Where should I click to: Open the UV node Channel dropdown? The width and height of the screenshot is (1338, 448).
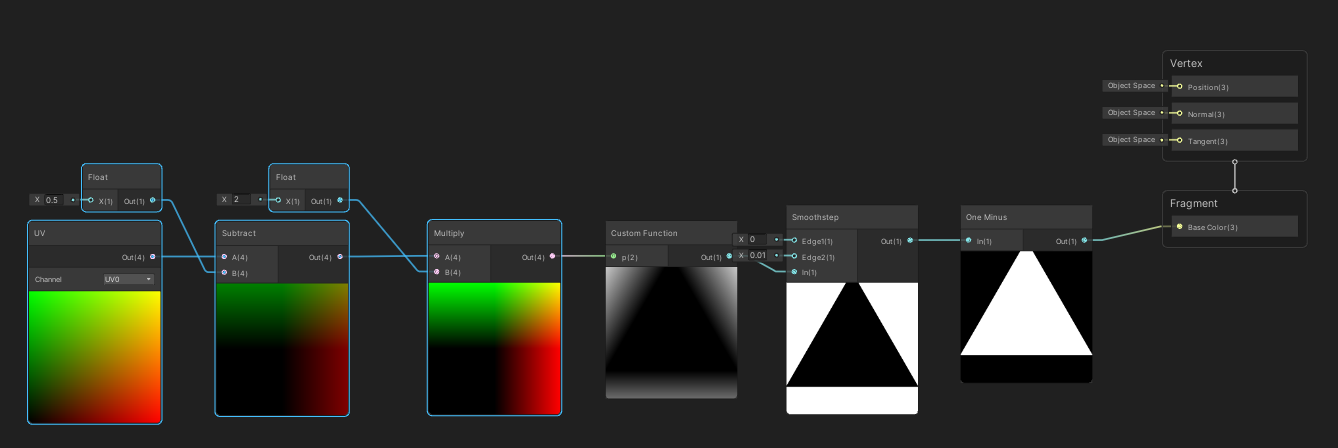click(x=129, y=280)
